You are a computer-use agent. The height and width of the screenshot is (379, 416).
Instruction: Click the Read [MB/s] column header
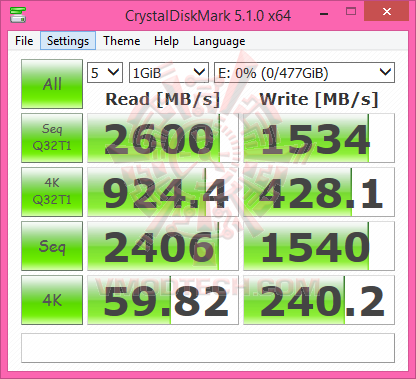[x=163, y=99]
